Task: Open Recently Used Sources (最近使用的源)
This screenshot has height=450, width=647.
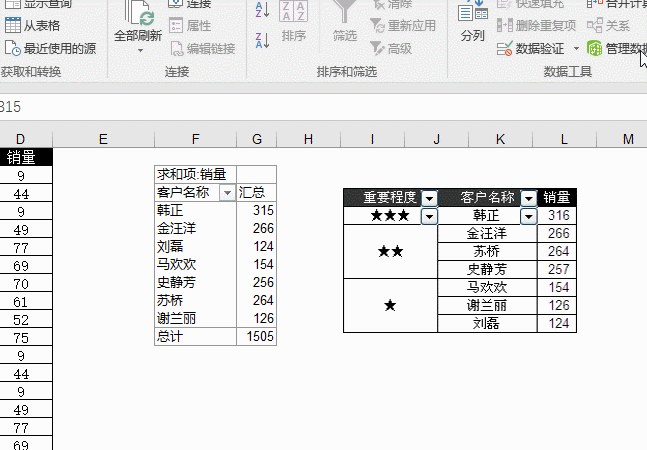Action: pos(50,48)
